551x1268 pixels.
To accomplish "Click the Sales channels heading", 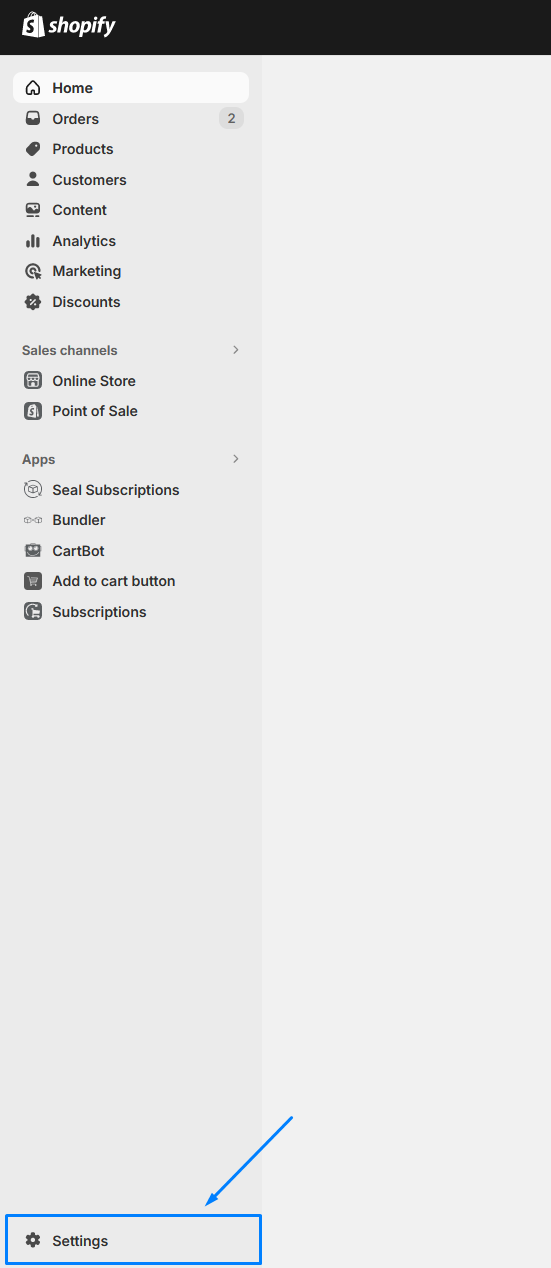I will pyautogui.click(x=70, y=350).
